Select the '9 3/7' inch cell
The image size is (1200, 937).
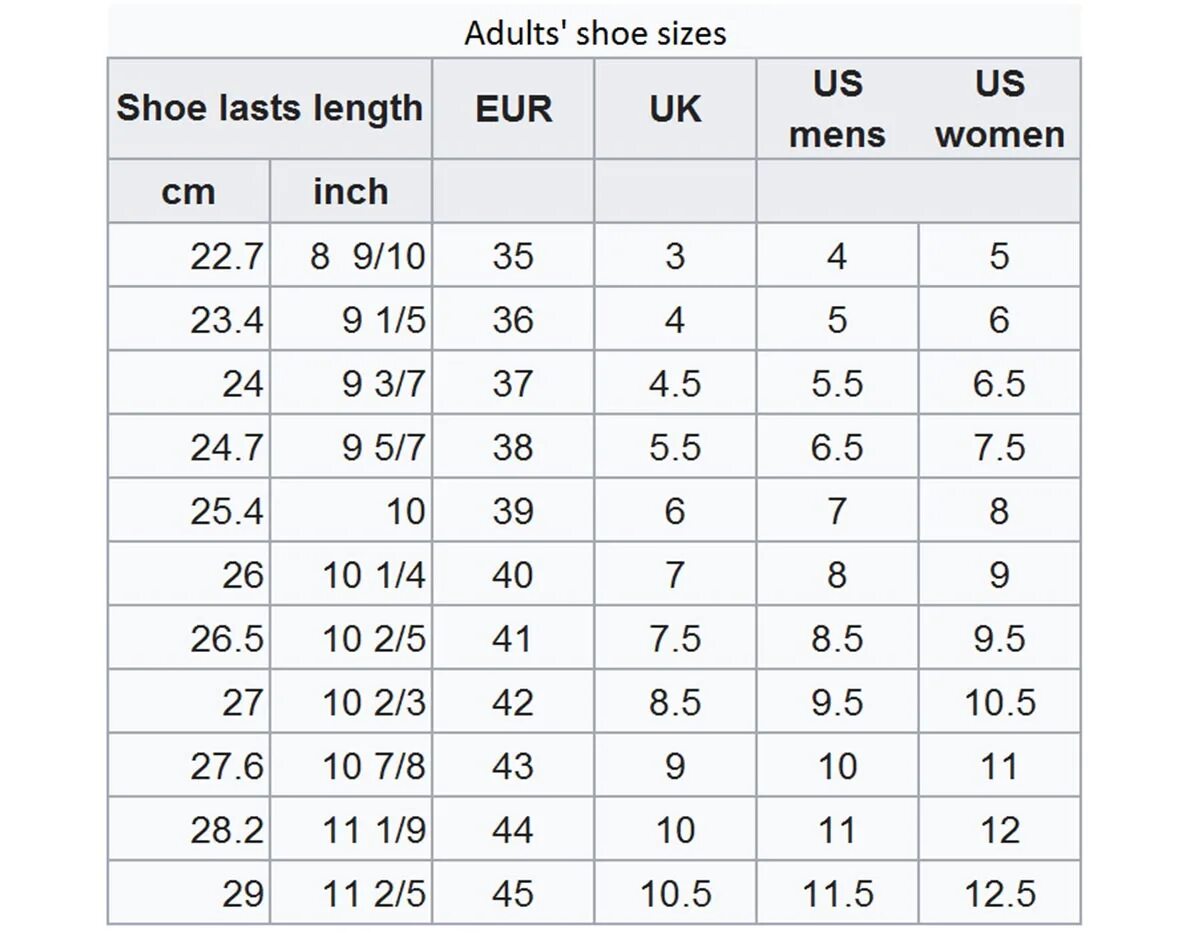(x=384, y=384)
